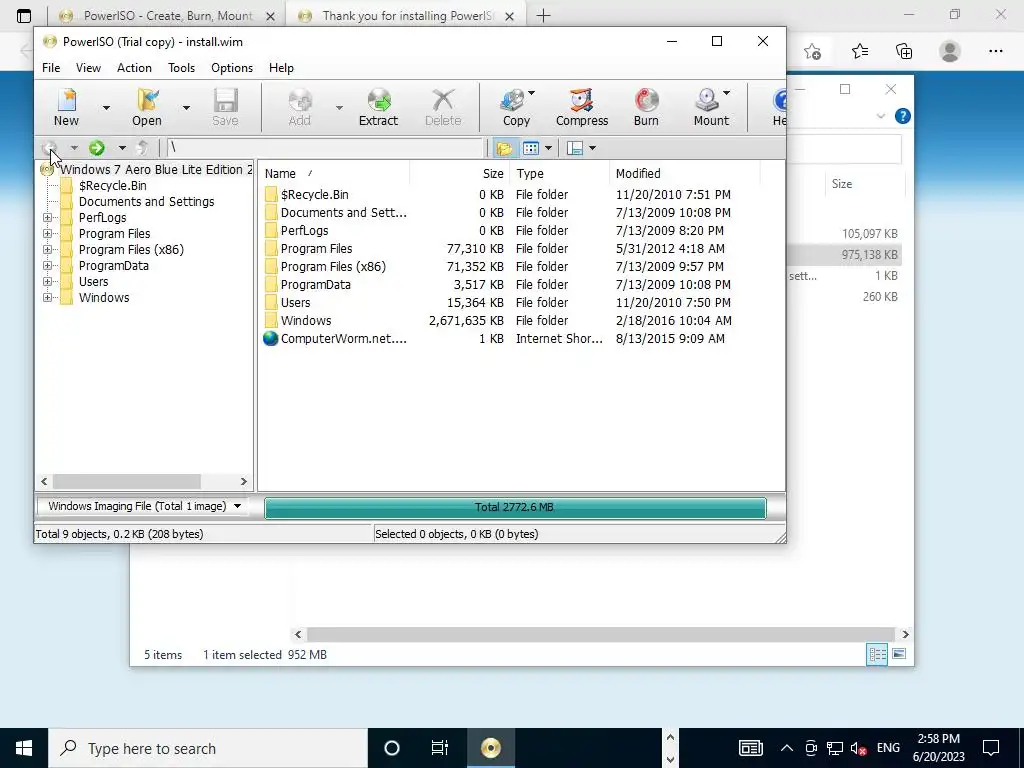Open the Options menu

[232, 68]
